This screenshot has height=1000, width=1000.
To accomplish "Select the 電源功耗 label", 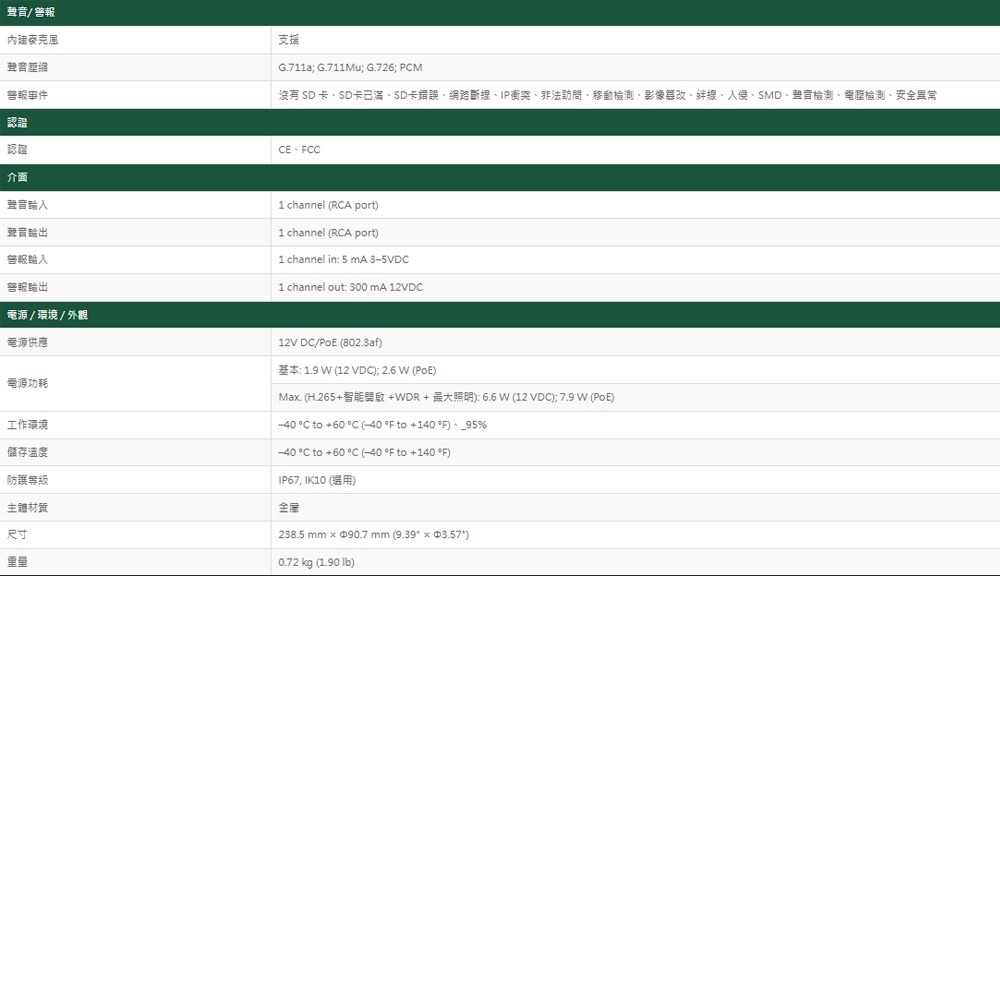I will (x=27, y=383).
